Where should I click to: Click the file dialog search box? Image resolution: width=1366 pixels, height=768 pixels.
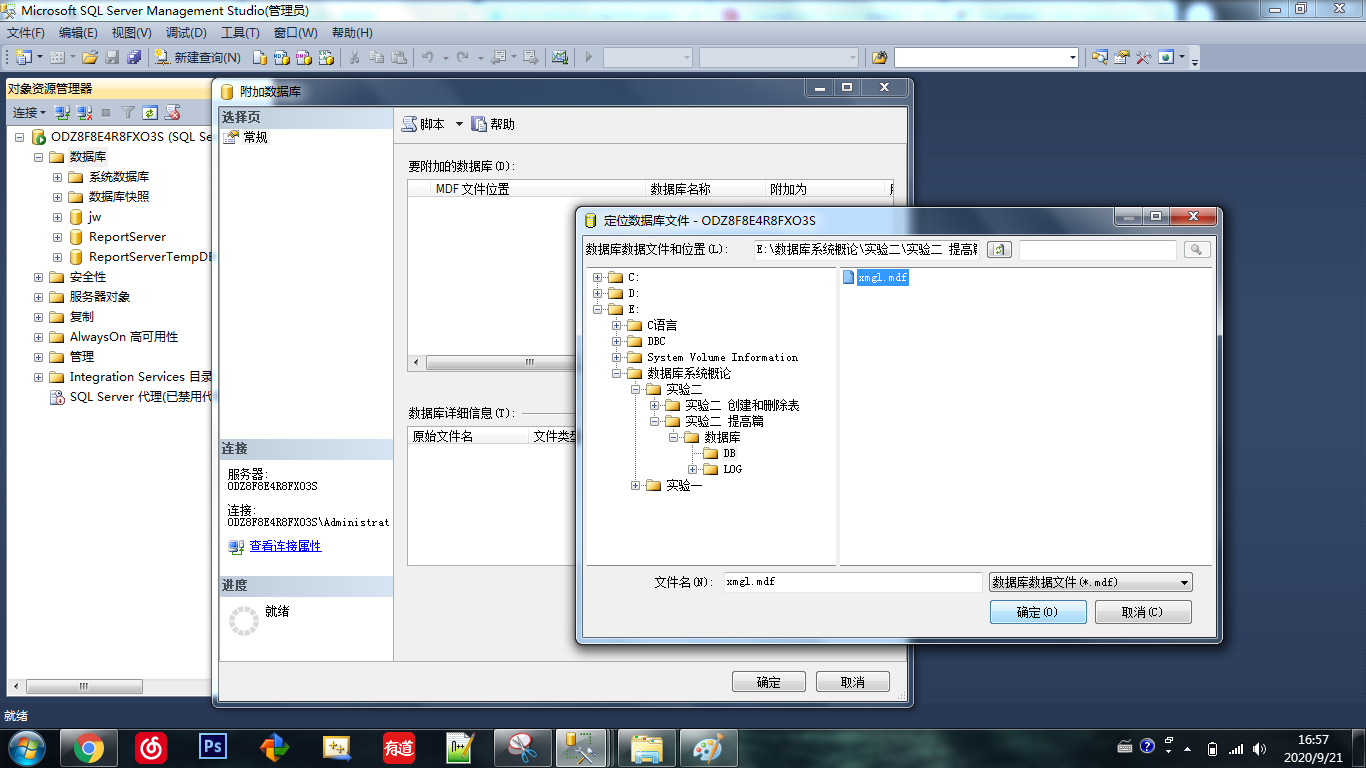1098,250
